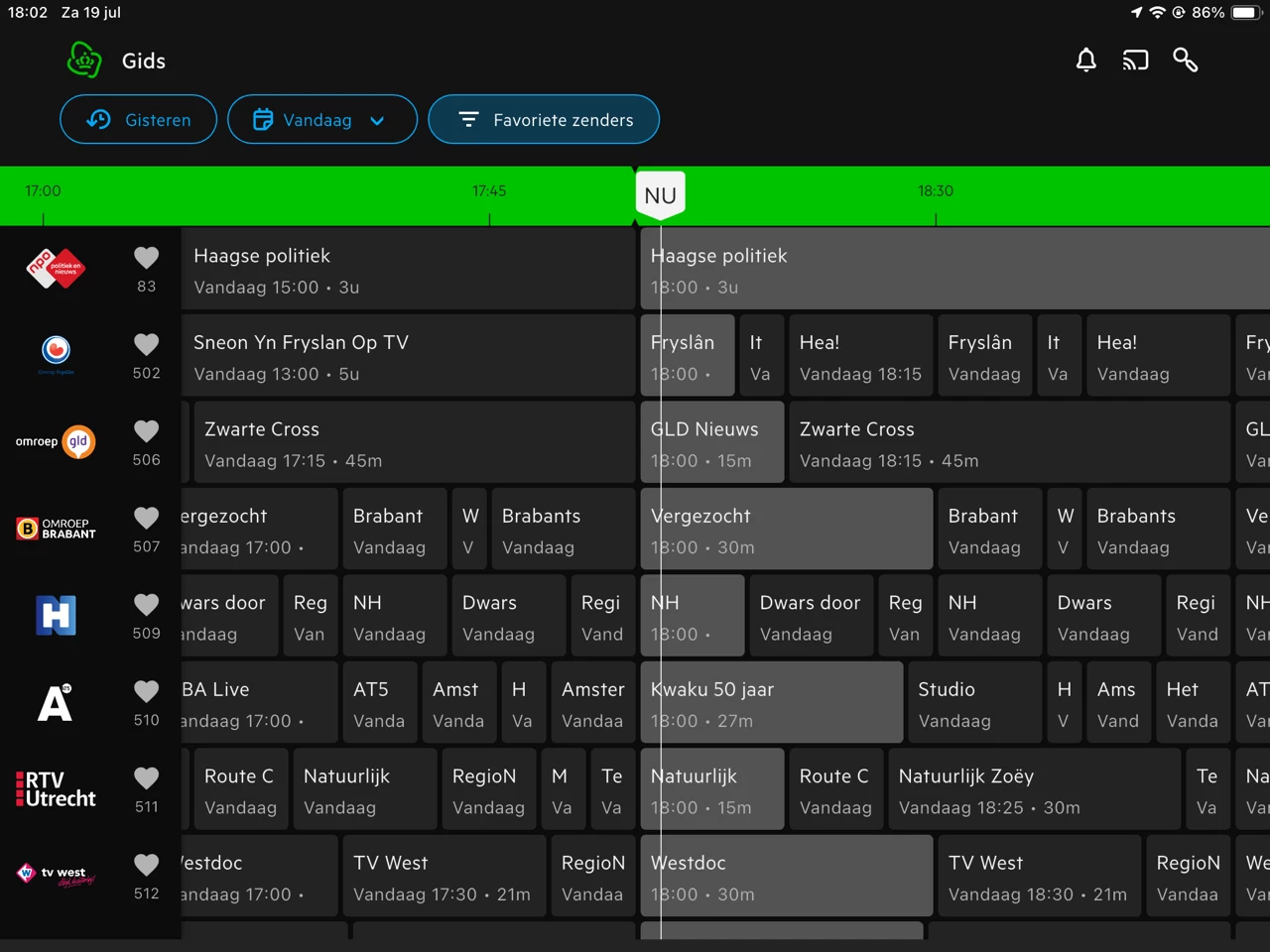
Task: Tap the KPN crown logo
Action: tap(84, 60)
